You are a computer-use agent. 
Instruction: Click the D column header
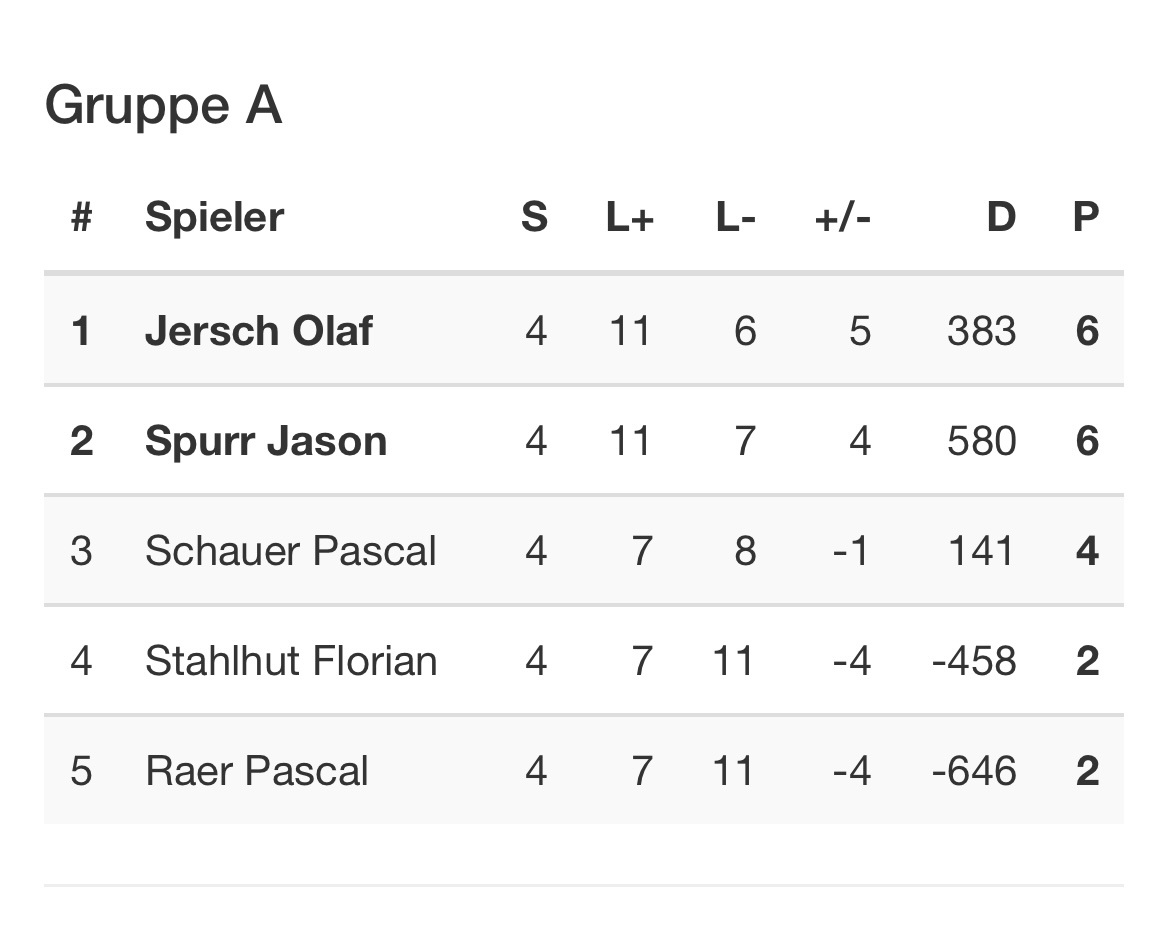coord(1000,217)
